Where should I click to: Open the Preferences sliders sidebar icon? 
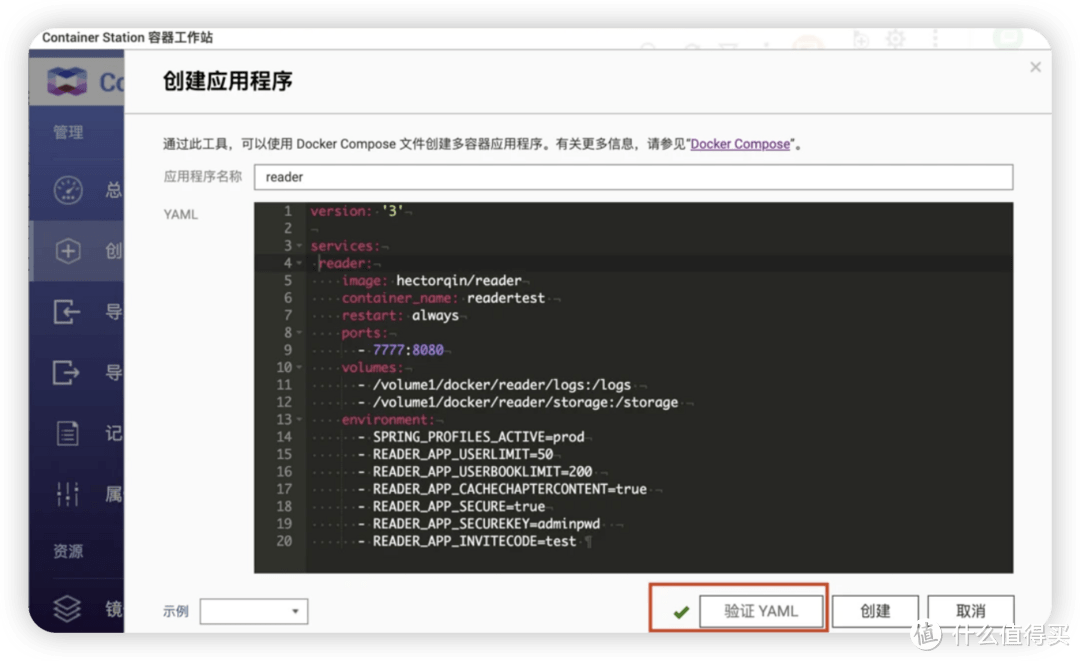[x=68, y=494]
